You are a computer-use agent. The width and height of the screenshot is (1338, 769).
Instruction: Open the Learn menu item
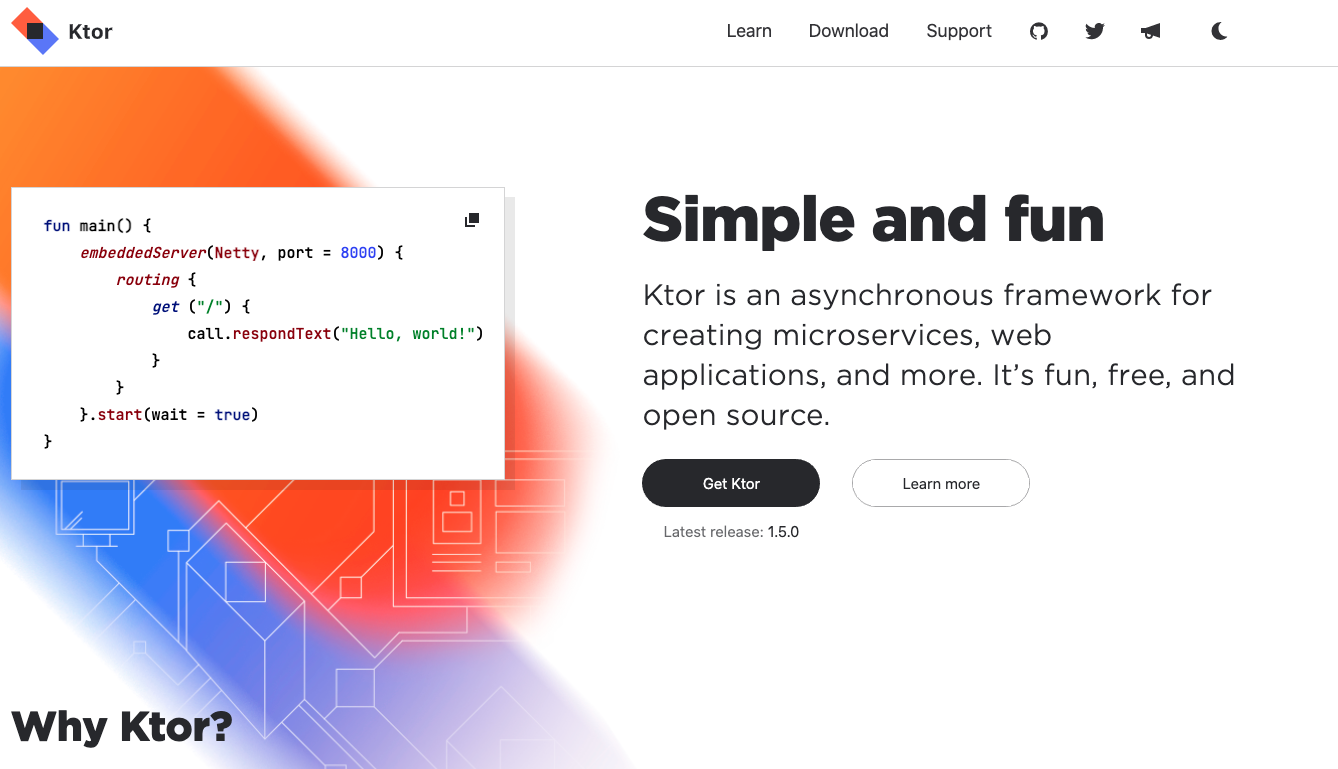tap(749, 31)
